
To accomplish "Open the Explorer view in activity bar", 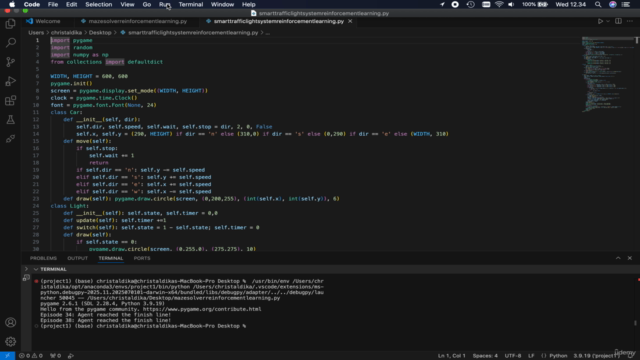I will tap(11, 24).
